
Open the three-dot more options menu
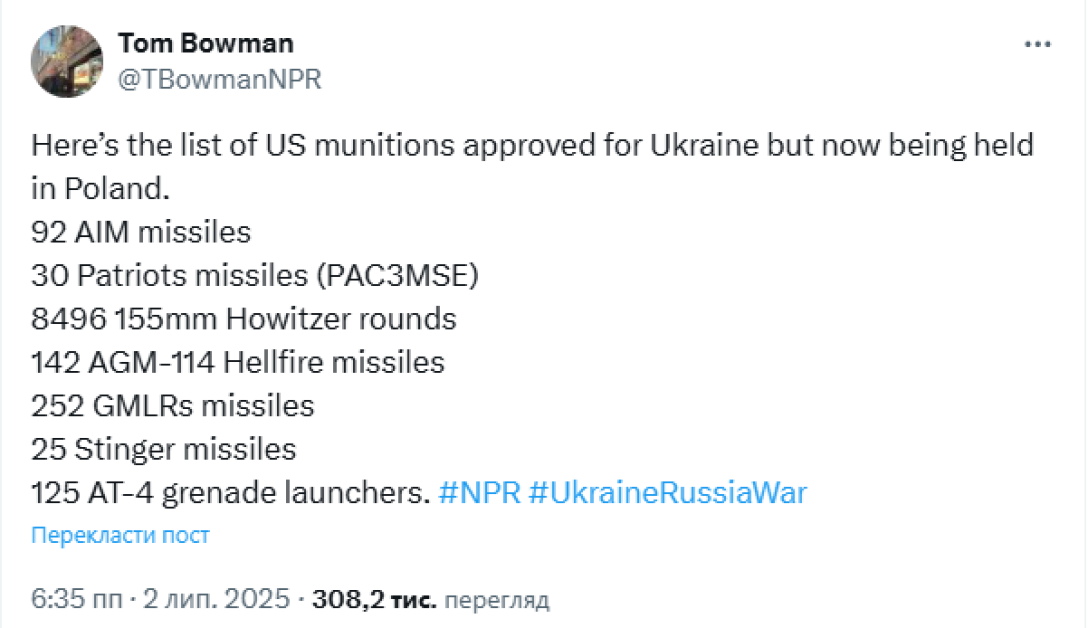(x=1036, y=46)
